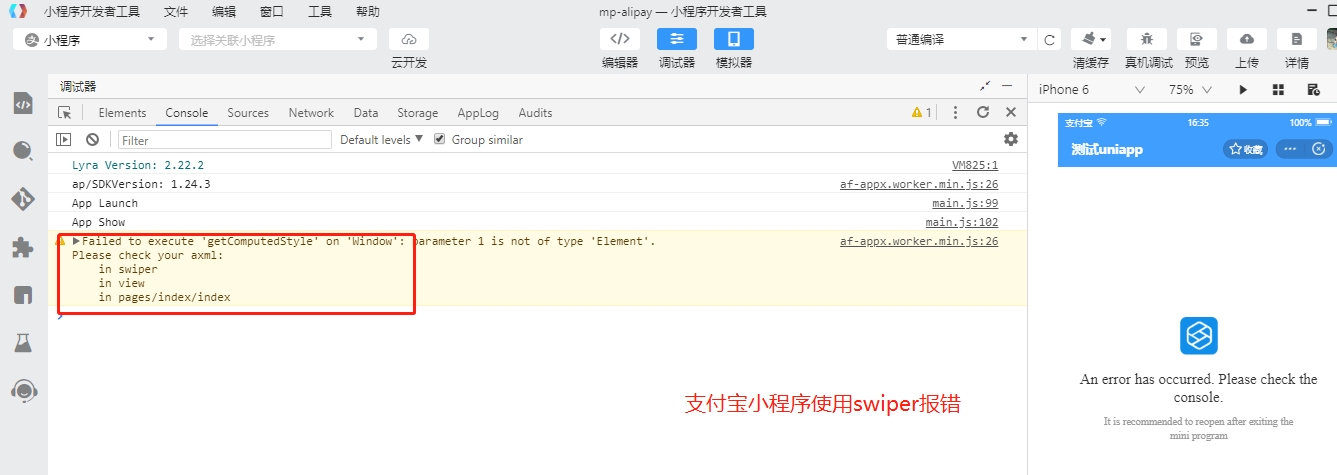The height and width of the screenshot is (475, 1337).
Task: Reload the debugger with refresh icon
Action: point(983,113)
